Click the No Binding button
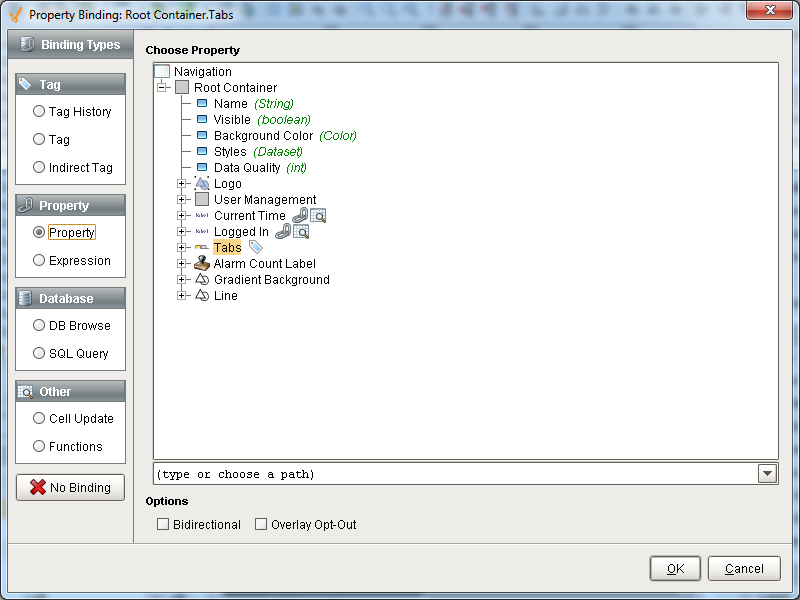The height and width of the screenshot is (600, 800). tap(69, 487)
